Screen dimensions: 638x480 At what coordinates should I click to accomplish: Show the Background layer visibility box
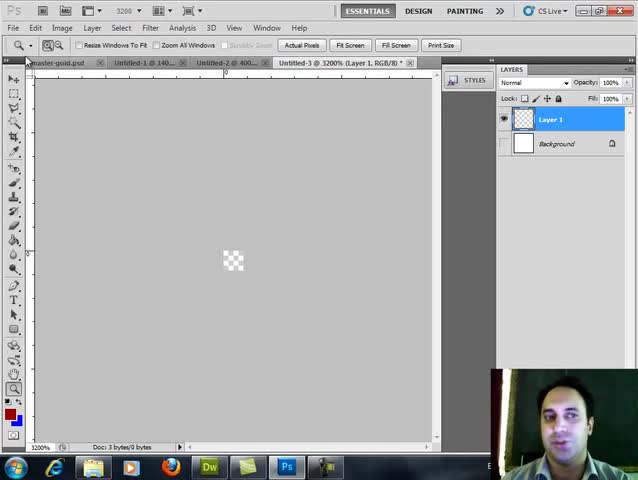tap(504, 144)
